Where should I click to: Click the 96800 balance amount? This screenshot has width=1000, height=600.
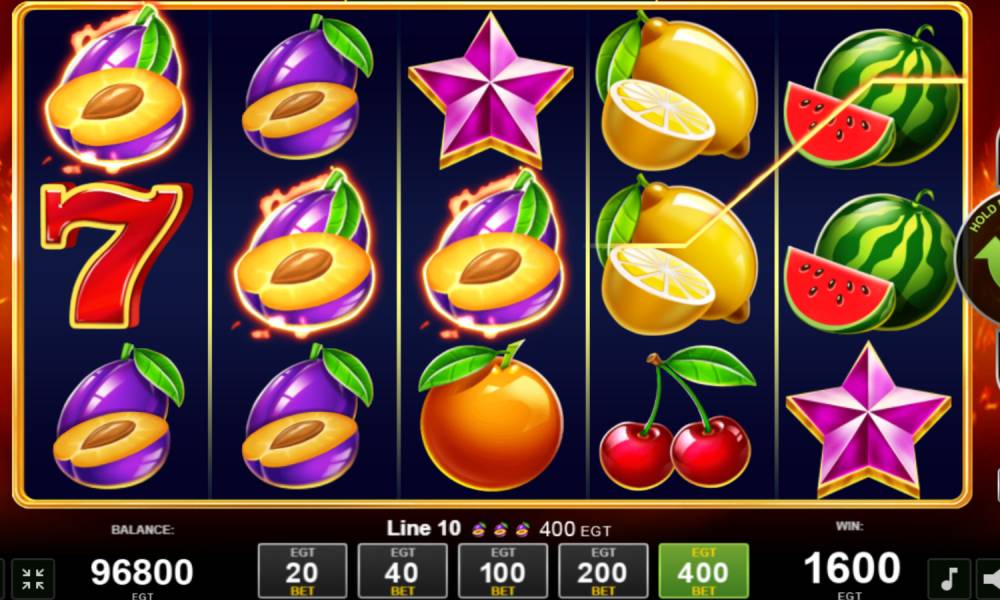(142, 571)
